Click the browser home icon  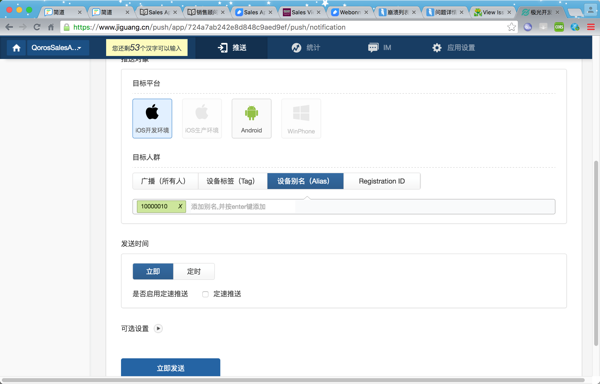click(x=51, y=27)
